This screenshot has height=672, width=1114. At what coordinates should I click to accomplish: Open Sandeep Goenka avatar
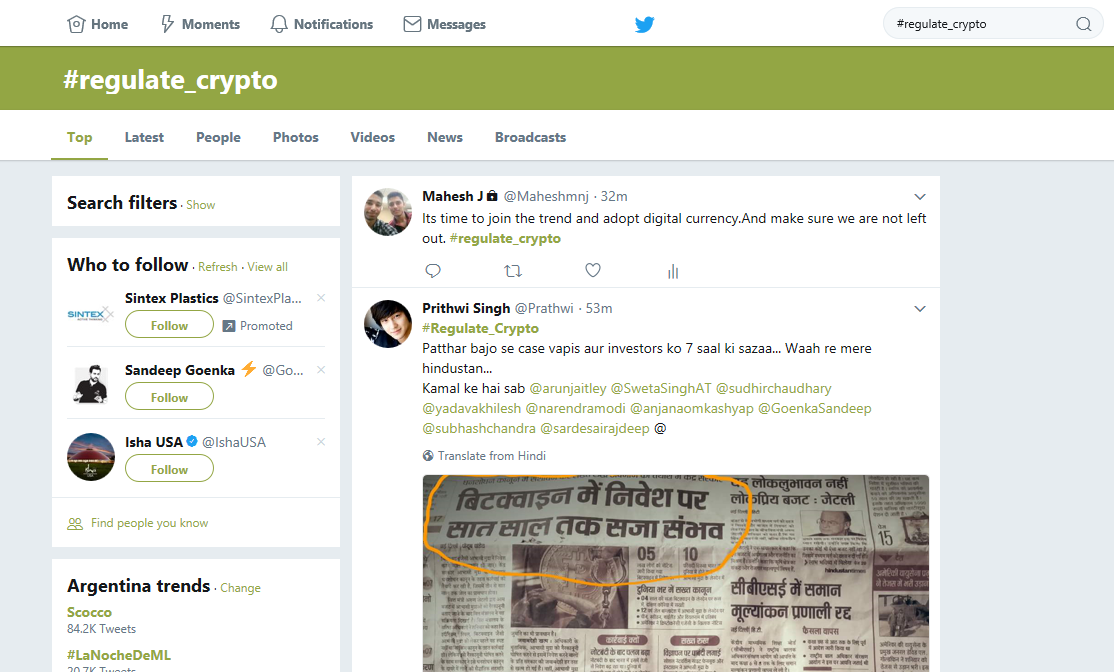coord(91,385)
